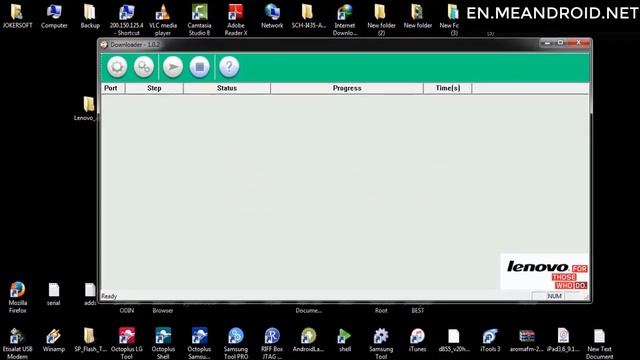Maximize the Downloader window
The image size is (640, 360).
coord(561,43)
